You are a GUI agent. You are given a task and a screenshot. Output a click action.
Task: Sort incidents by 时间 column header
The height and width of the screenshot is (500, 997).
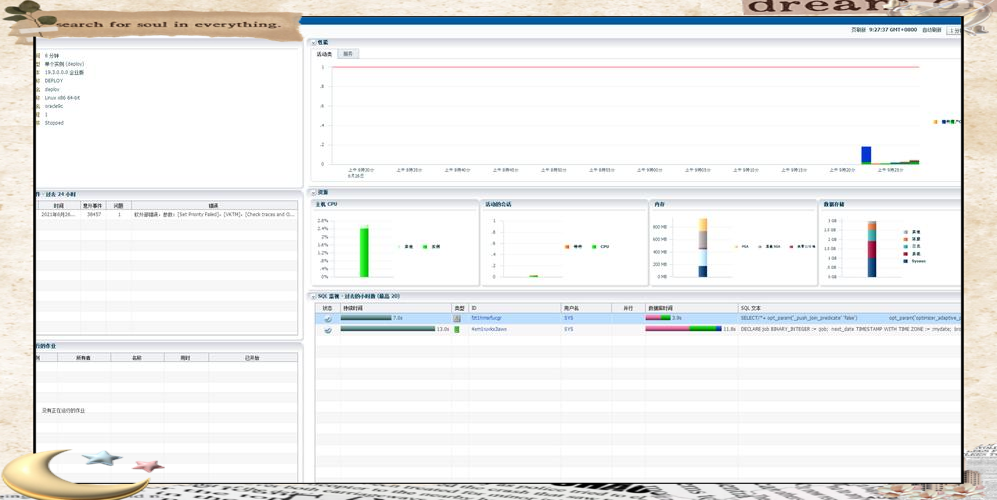click(58, 205)
